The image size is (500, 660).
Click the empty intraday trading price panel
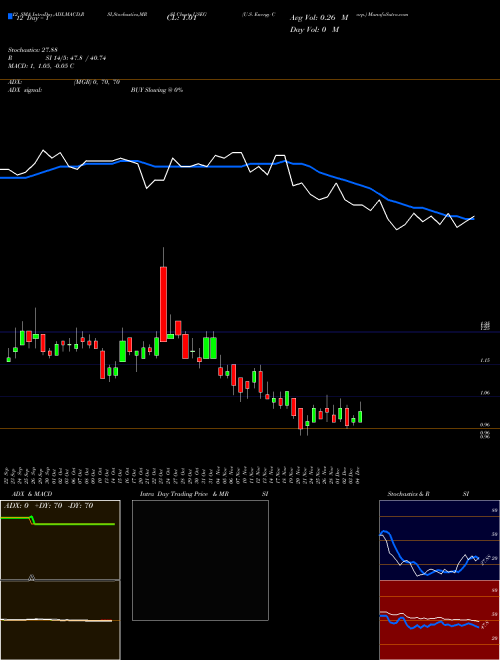click(x=200, y=560)
